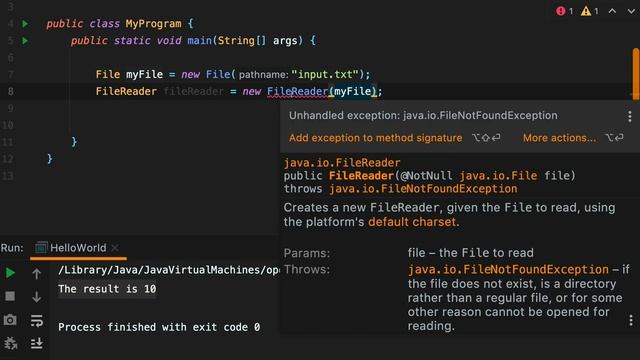Open 'More actions...' quick fix list
This screenshot has height=360, width=640.
[x=559, y=138]
